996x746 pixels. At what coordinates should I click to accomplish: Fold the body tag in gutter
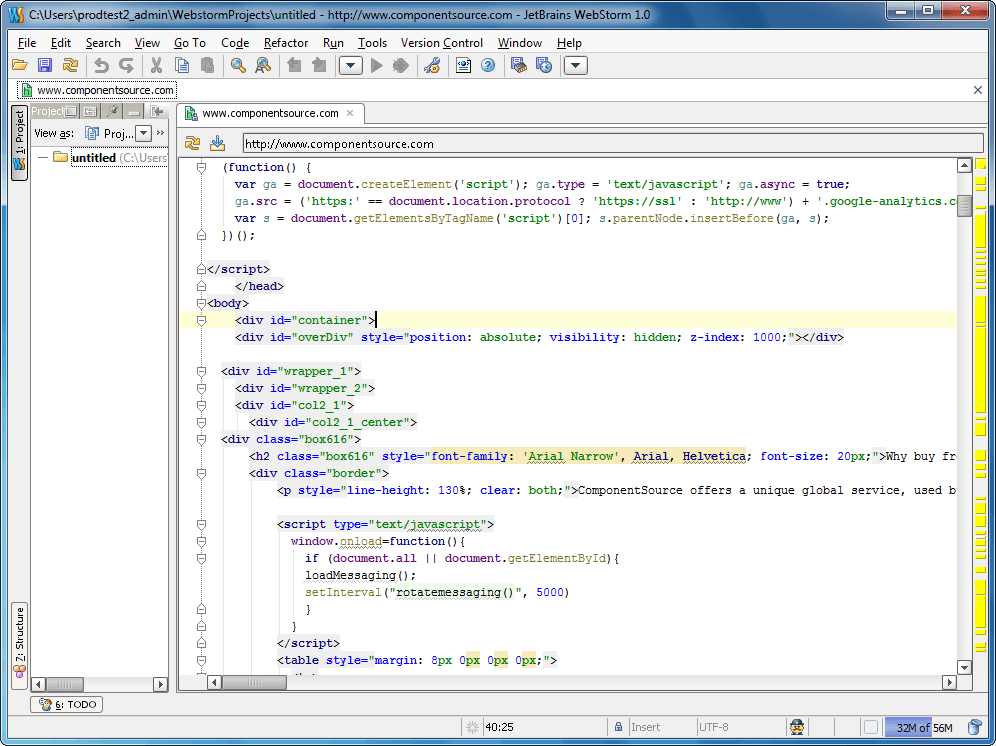(201, 304)
